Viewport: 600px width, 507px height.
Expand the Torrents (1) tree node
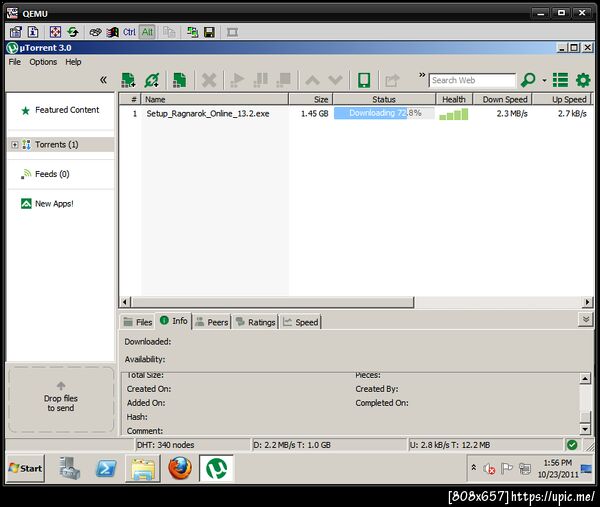click(15, 145)
